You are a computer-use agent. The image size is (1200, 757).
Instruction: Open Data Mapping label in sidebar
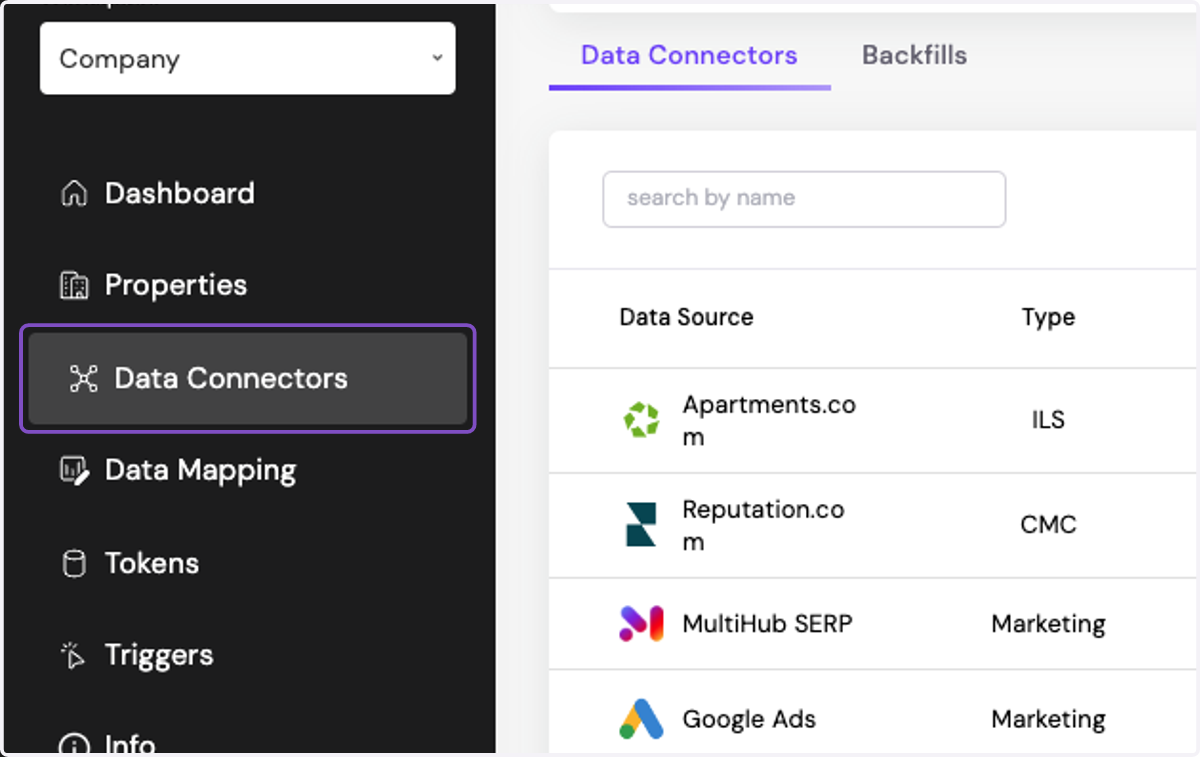(x=201, y=470)
